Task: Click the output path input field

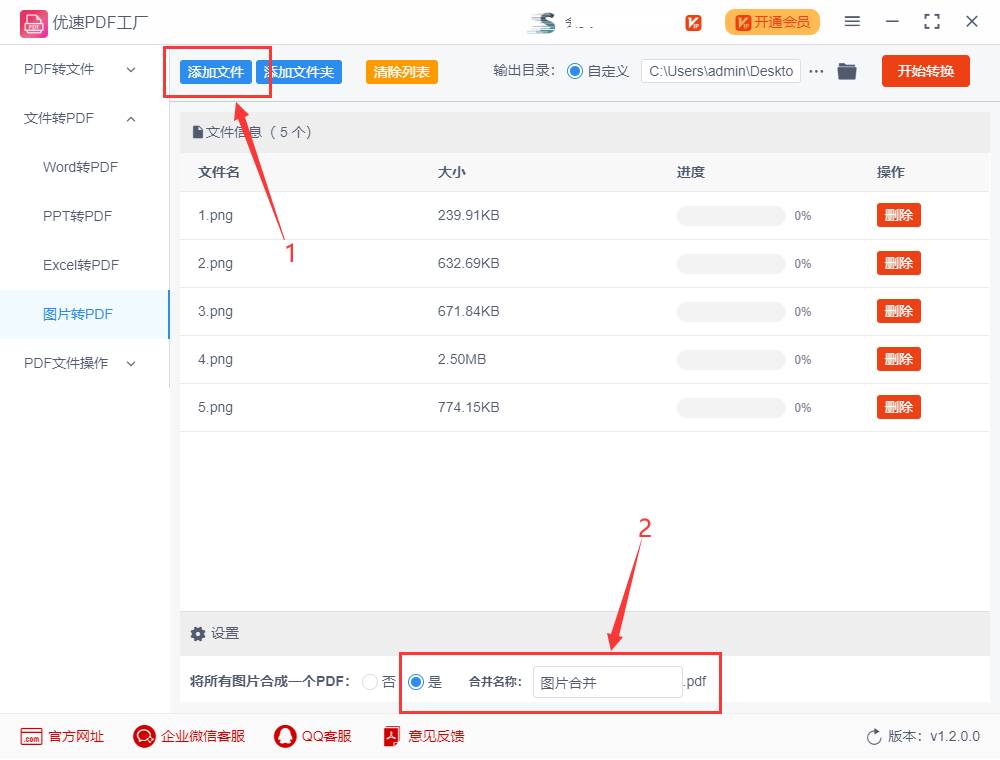Action: tap(721, 71)
